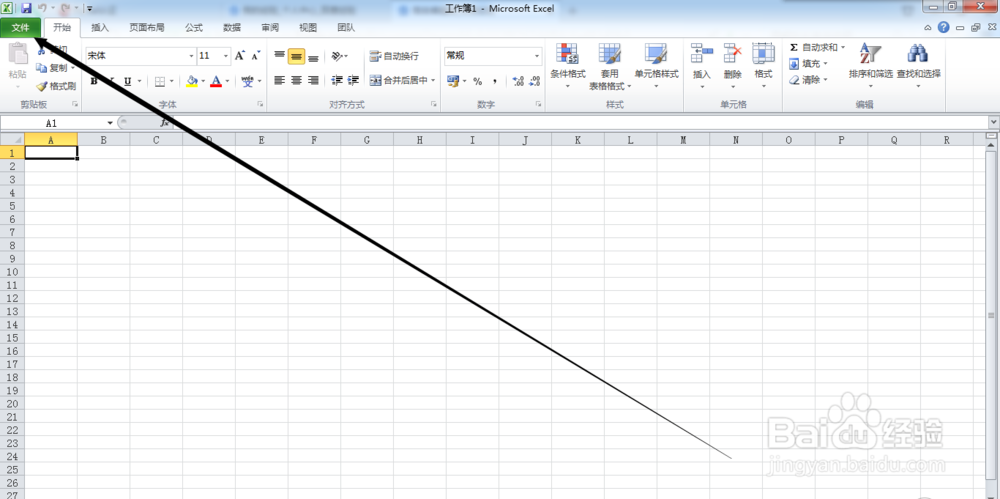Click the decrease decimal icon
1000x499 pixels.
(534, 81)
